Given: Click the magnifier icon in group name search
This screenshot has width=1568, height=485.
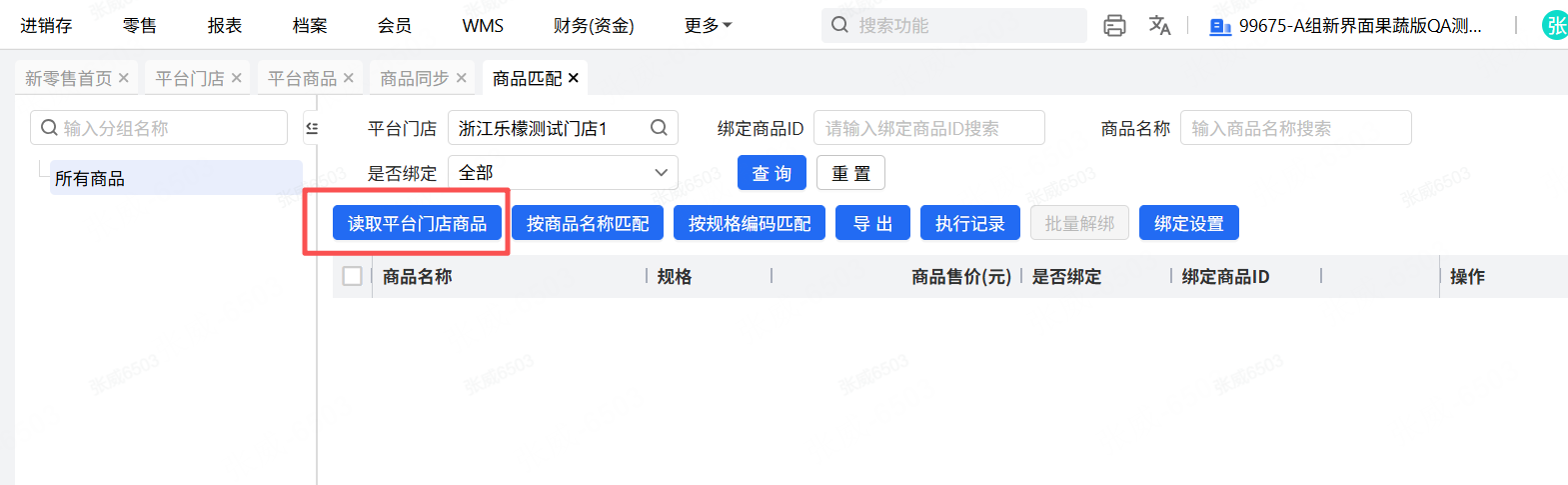Looking at the screenshot, I should [x=49, y=128].
